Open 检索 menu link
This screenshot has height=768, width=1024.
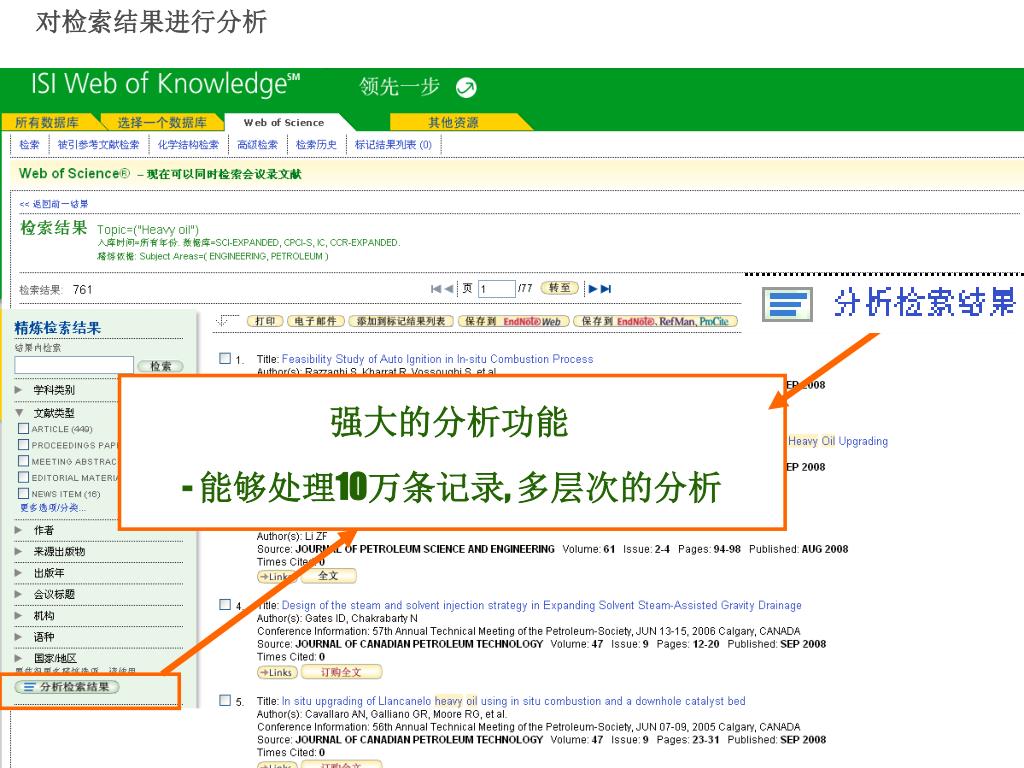[29, 145]
